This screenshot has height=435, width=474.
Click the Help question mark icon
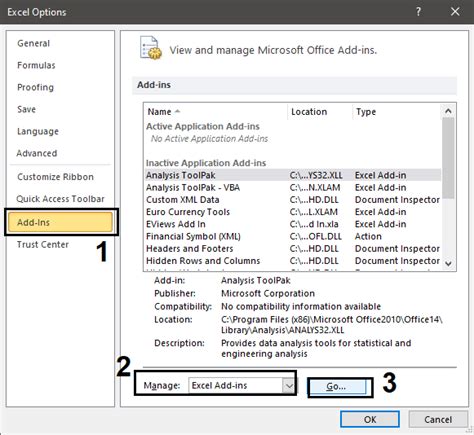[x=418, y=12]
